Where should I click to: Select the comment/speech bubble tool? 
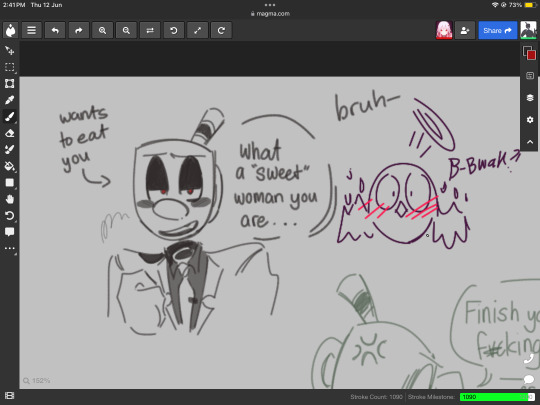click(10, 232)
